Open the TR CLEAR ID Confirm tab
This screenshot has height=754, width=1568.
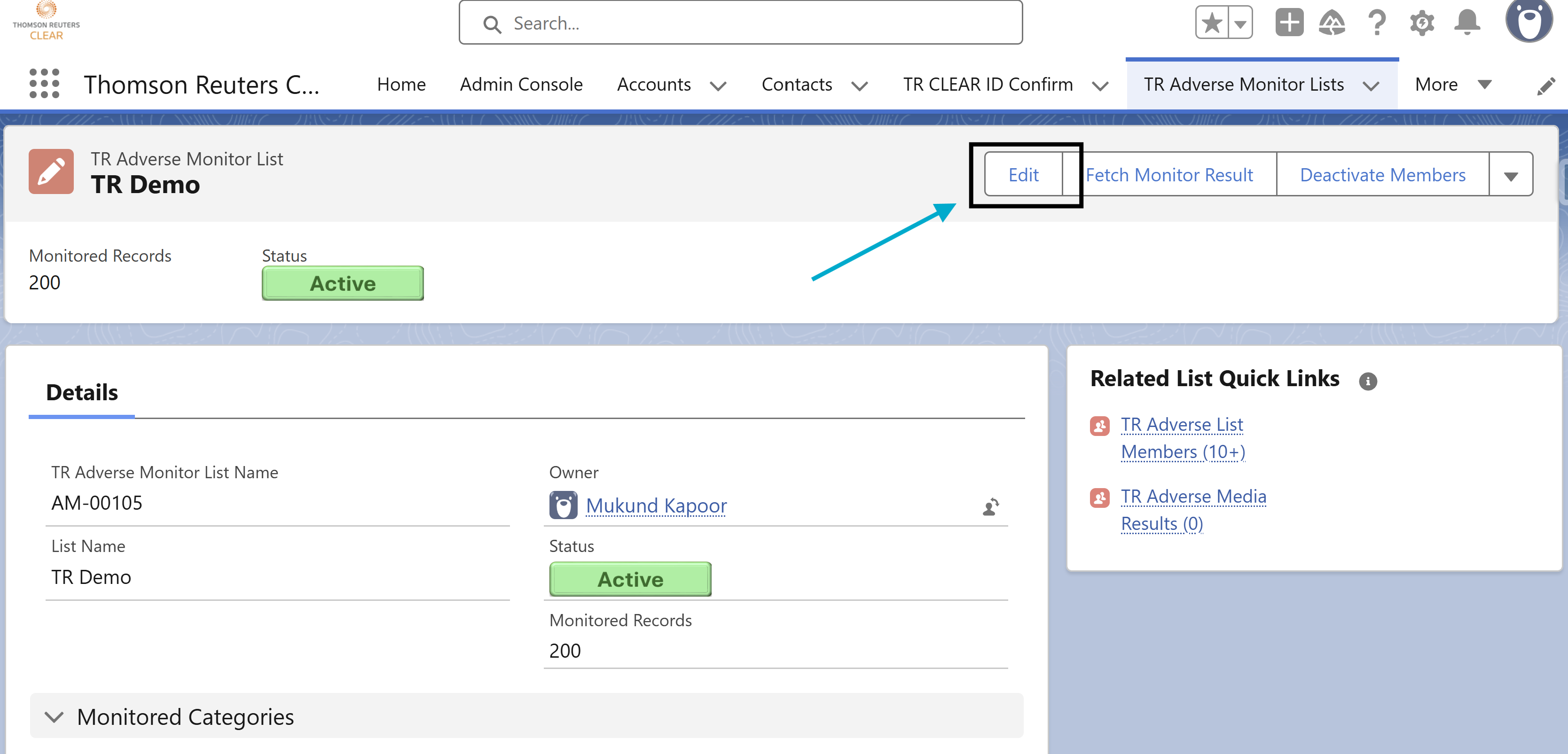point(988,84)
